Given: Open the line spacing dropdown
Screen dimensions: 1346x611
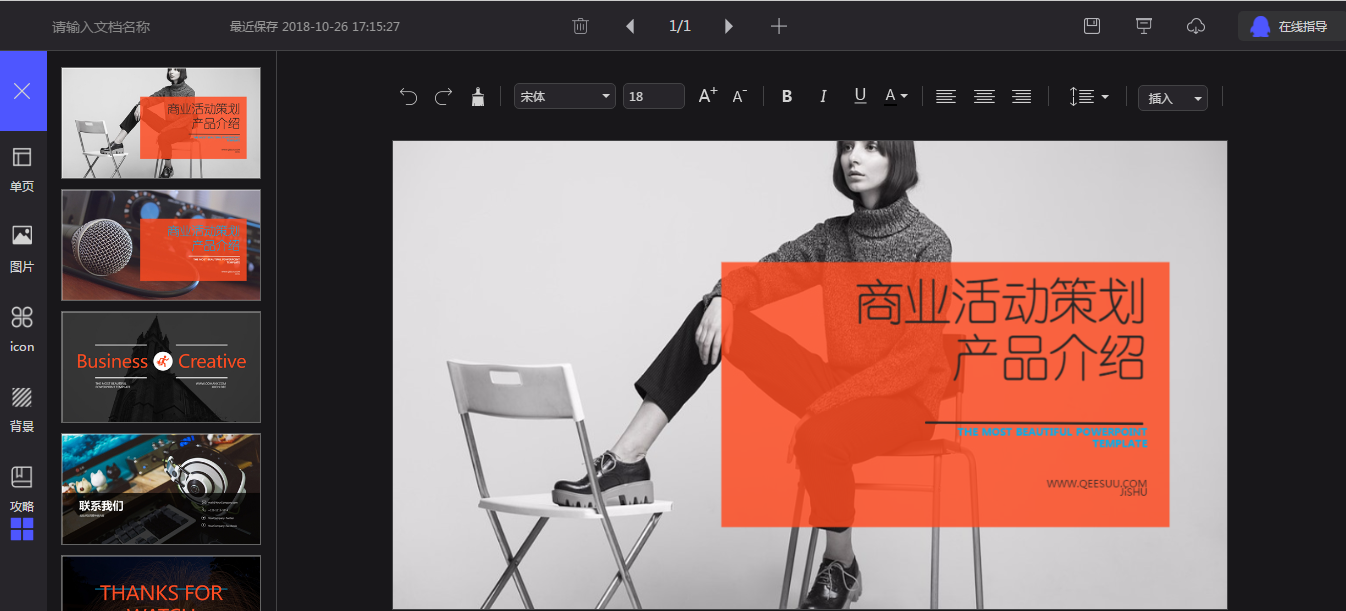Looking at the screenshot, I should pyautogui.click(x=1089, y=97).
